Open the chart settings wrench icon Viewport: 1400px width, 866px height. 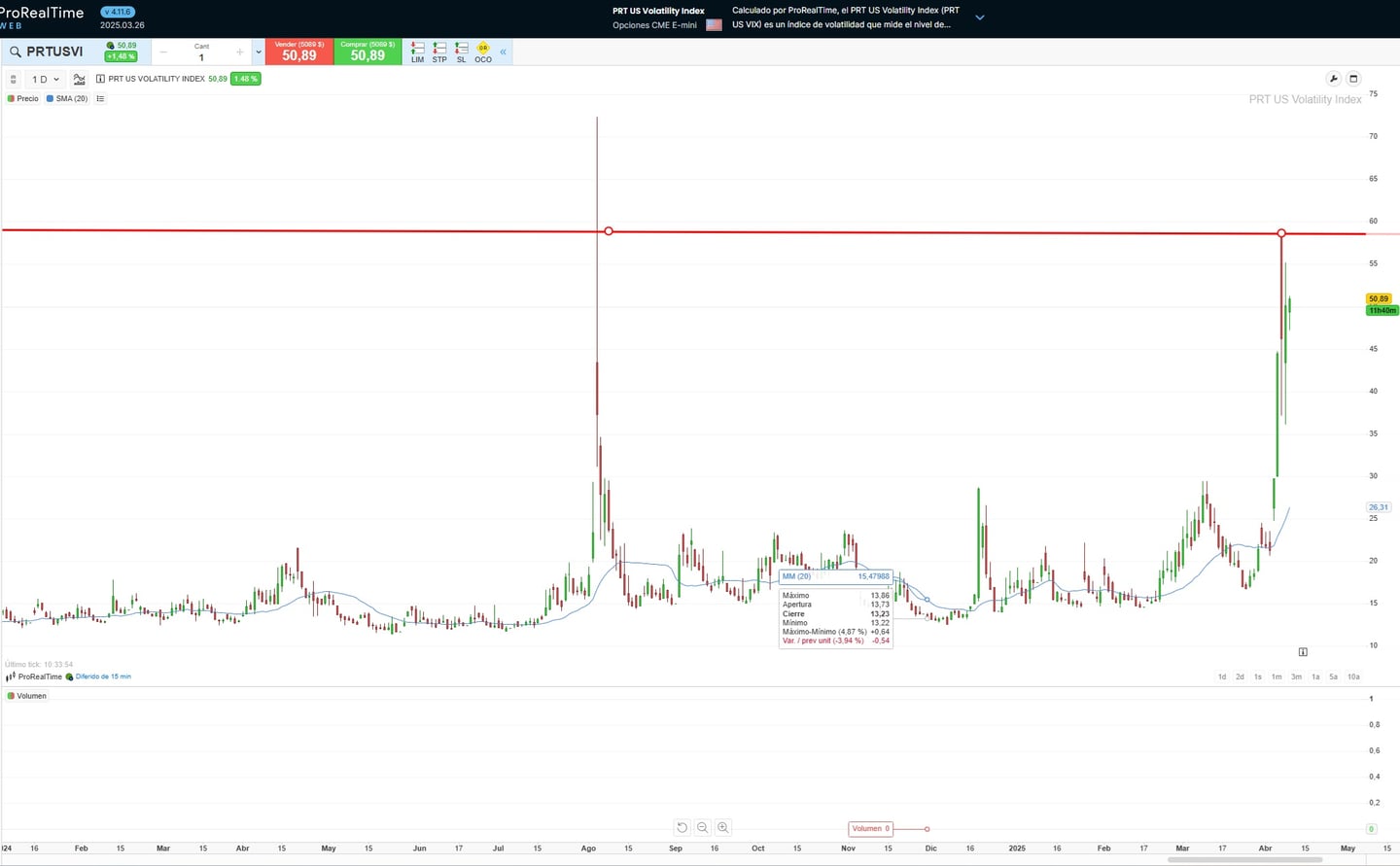click(1333, 79)
